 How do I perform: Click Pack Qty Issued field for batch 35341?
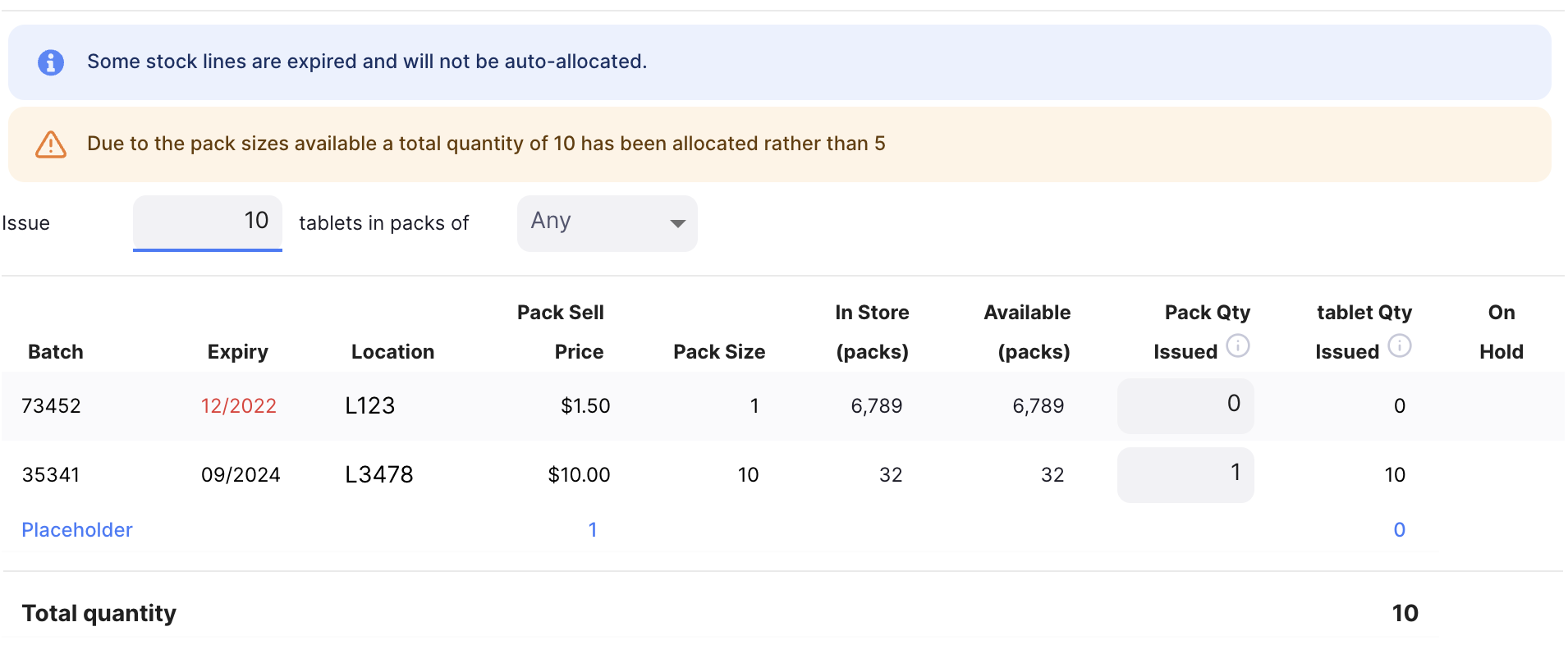point(1185,474)
